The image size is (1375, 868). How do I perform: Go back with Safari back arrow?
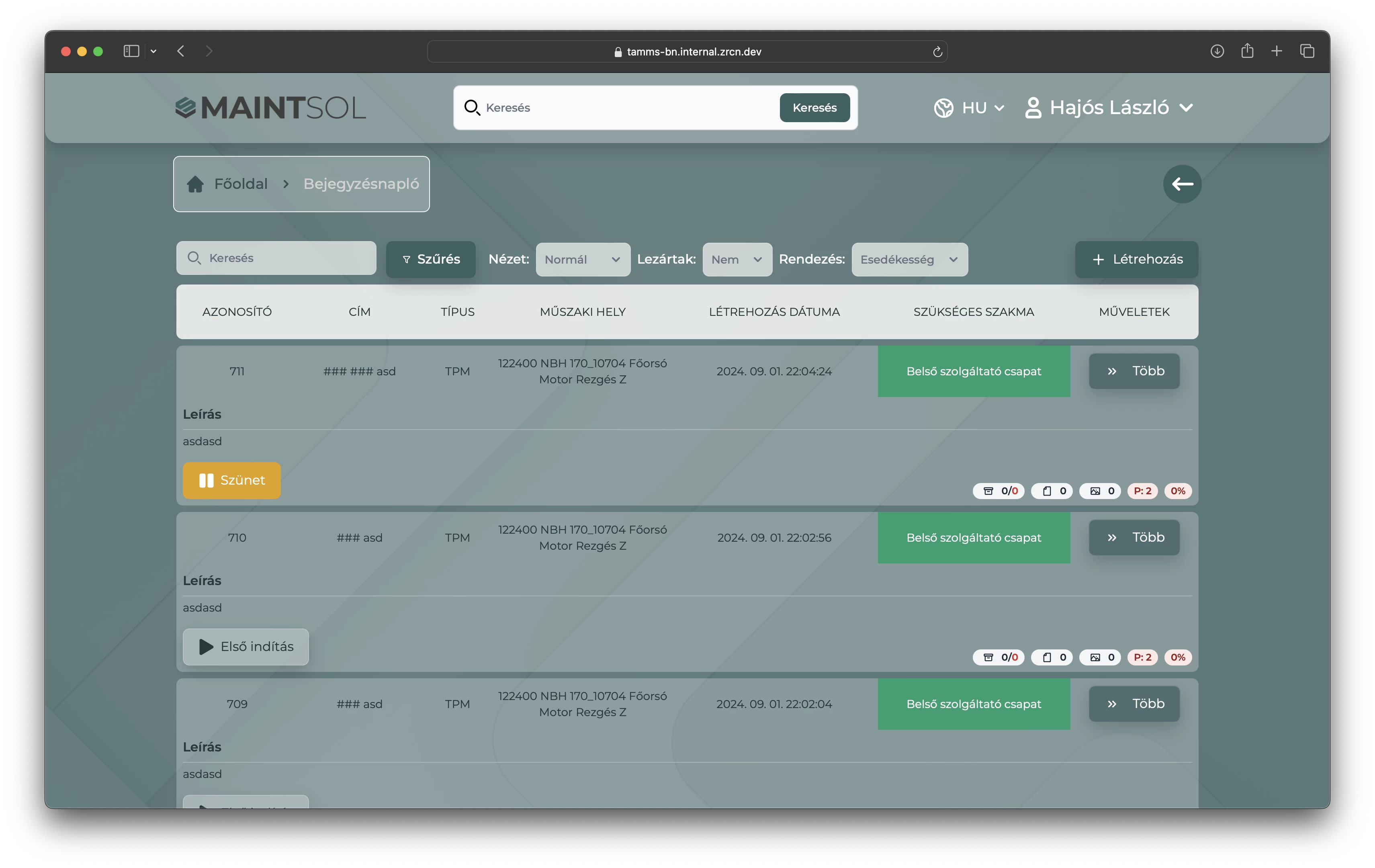pos(181,51)
